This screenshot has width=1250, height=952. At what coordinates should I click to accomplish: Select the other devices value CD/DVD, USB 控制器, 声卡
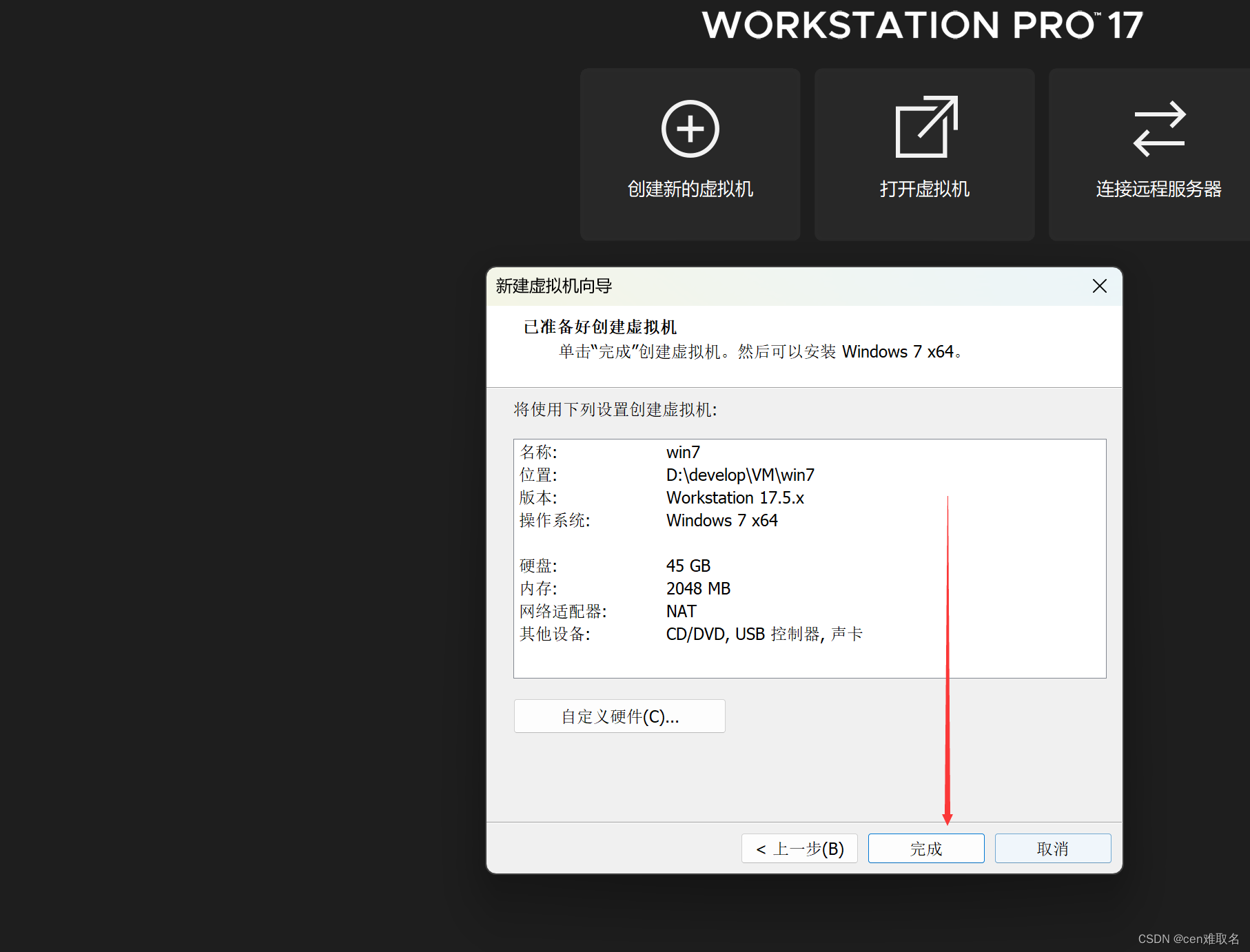pyautogui.click(x=764, y=634)
